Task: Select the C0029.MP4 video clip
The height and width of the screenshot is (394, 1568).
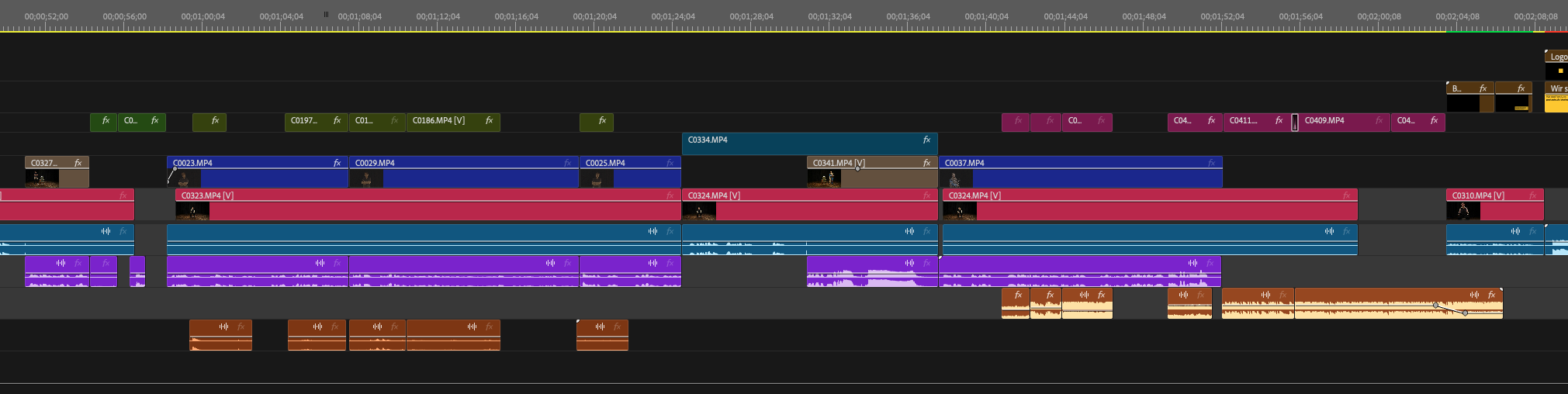Action: pos(464,172)
